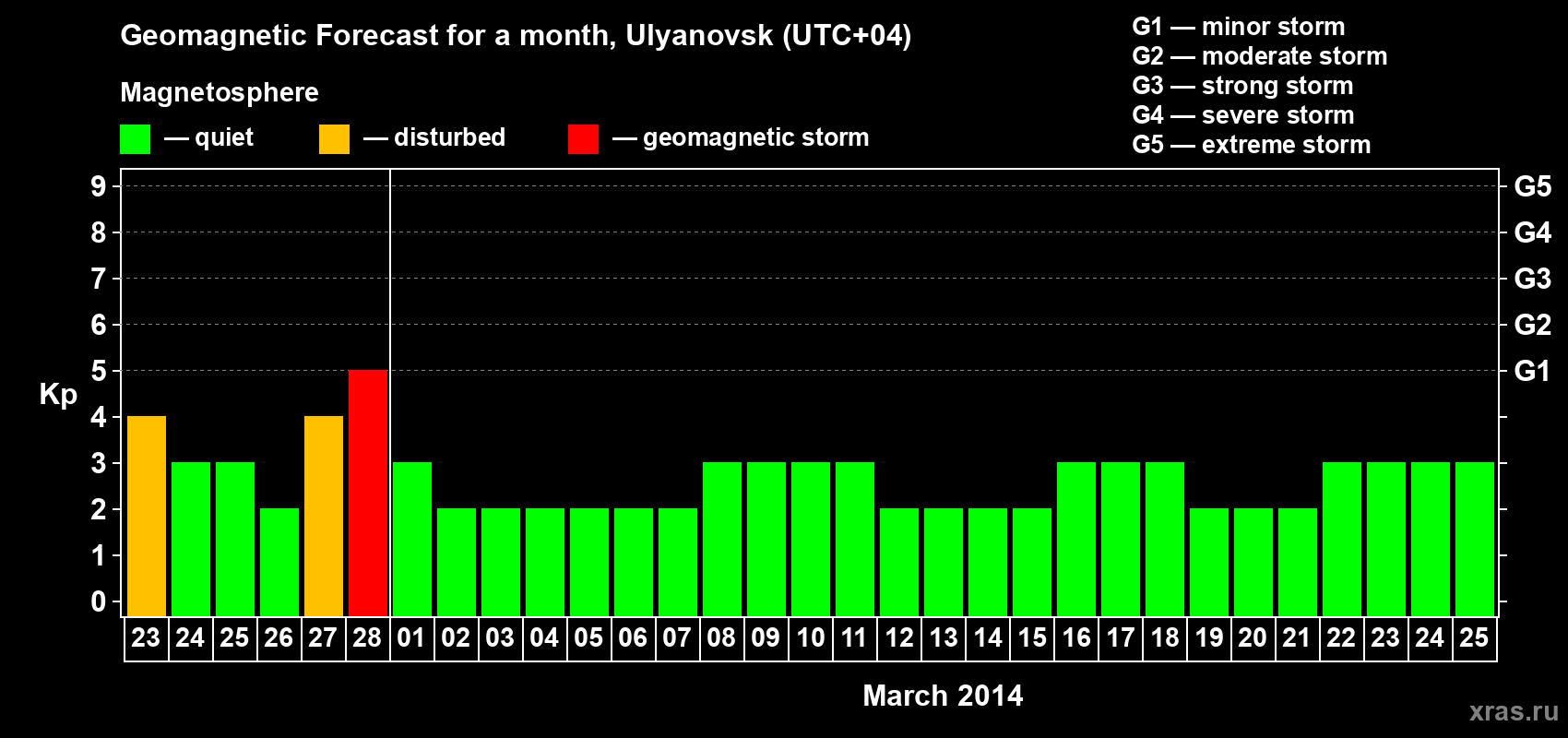
Task: Click date label 04 on the x-axis
Action: point(544,638)
